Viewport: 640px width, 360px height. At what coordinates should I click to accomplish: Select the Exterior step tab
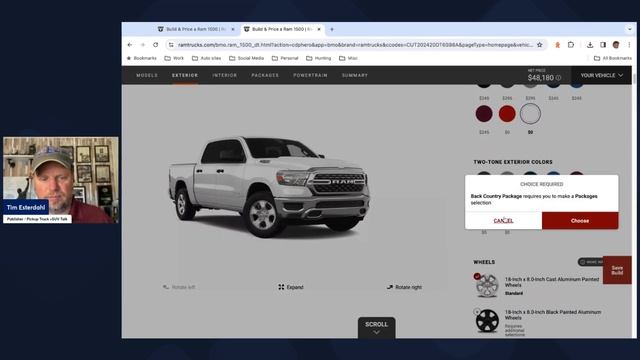coord(185,76)
